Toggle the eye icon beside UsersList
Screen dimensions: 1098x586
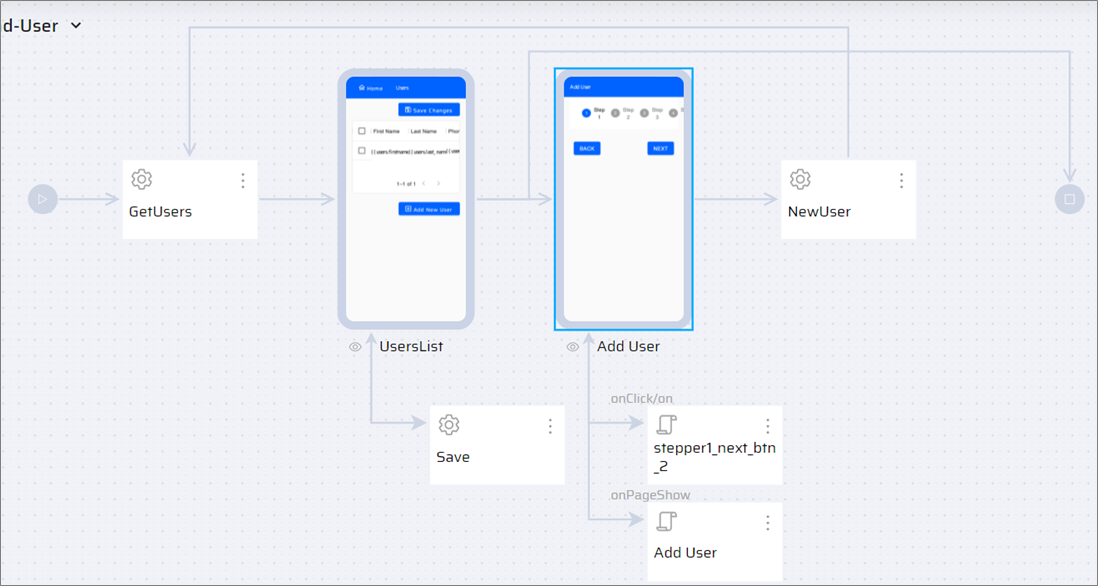(x=354, y=346)
